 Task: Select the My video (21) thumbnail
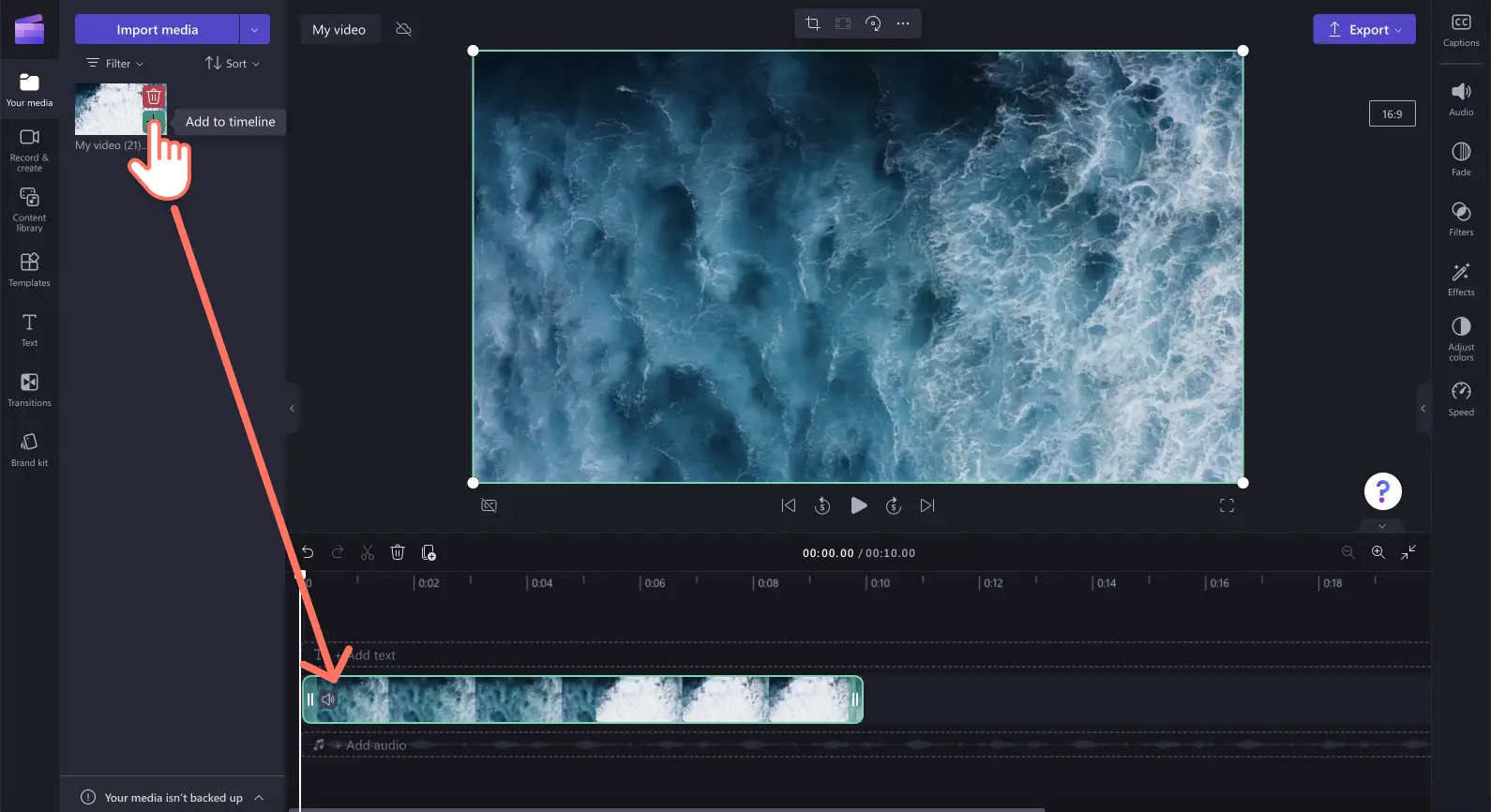click(111, 109)
